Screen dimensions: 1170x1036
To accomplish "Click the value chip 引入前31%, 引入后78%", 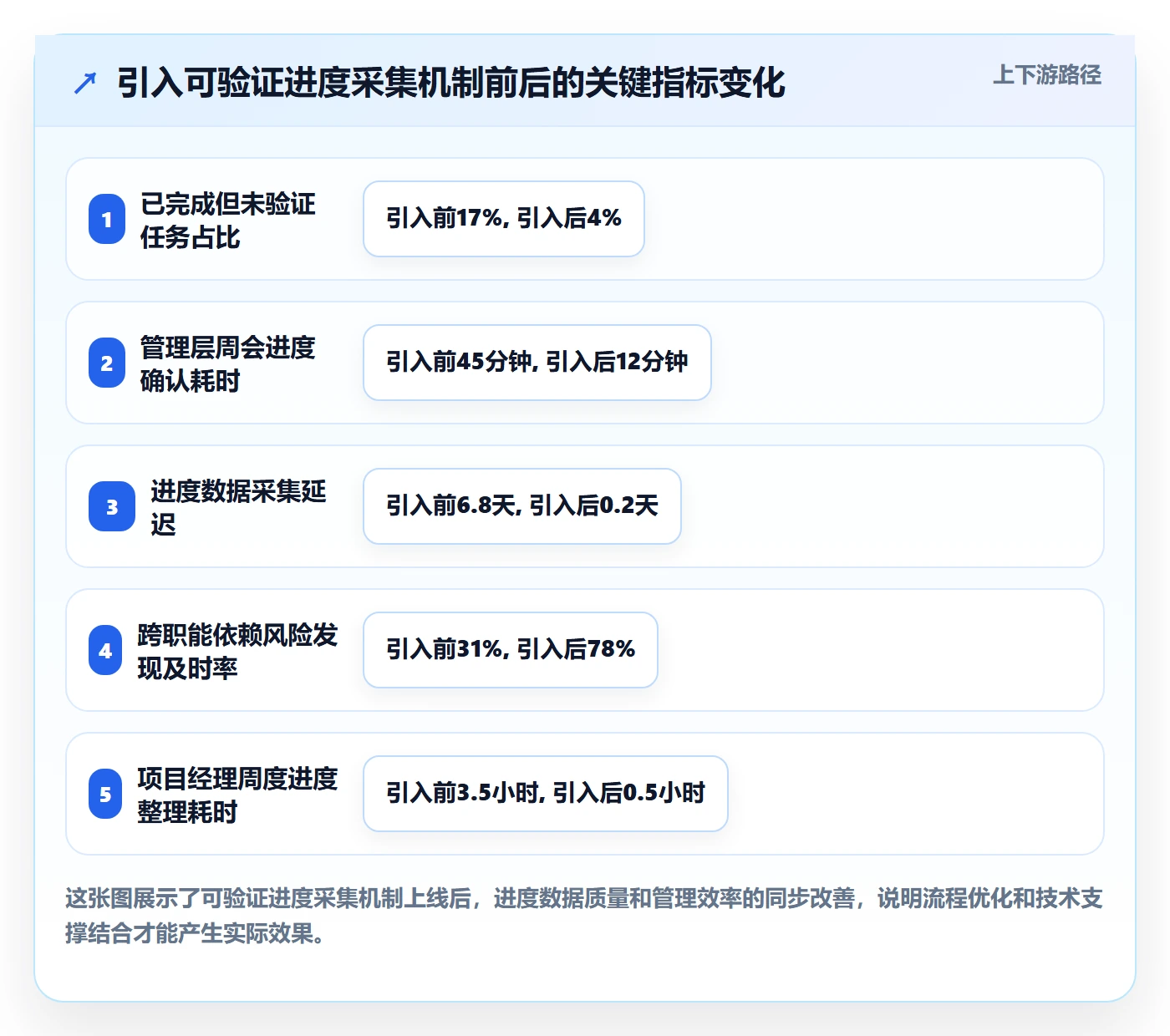I will pyautogui.click(x=511, y=650).
